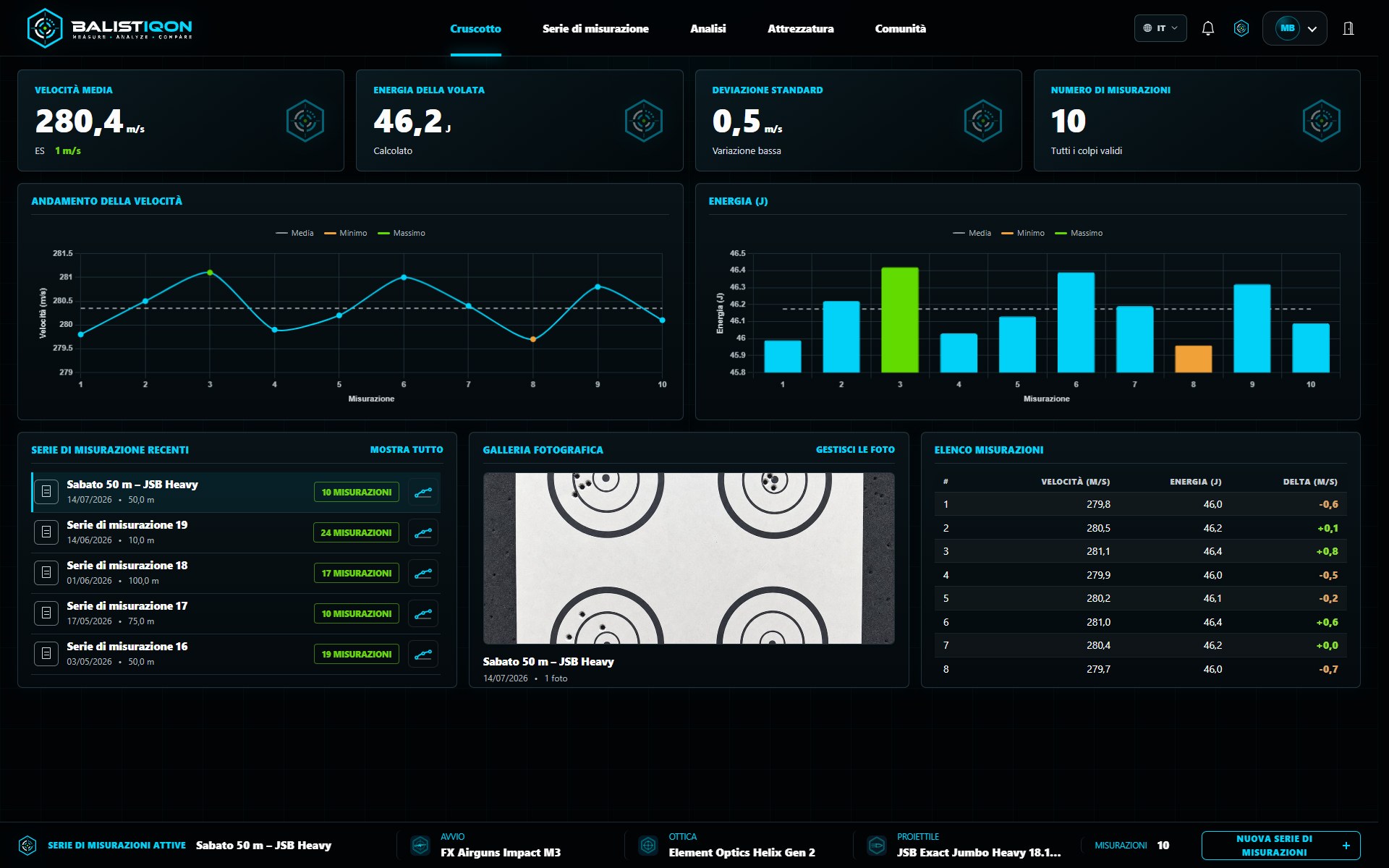Toggle Minimo series in Energia chart legend

[1023, 233]
